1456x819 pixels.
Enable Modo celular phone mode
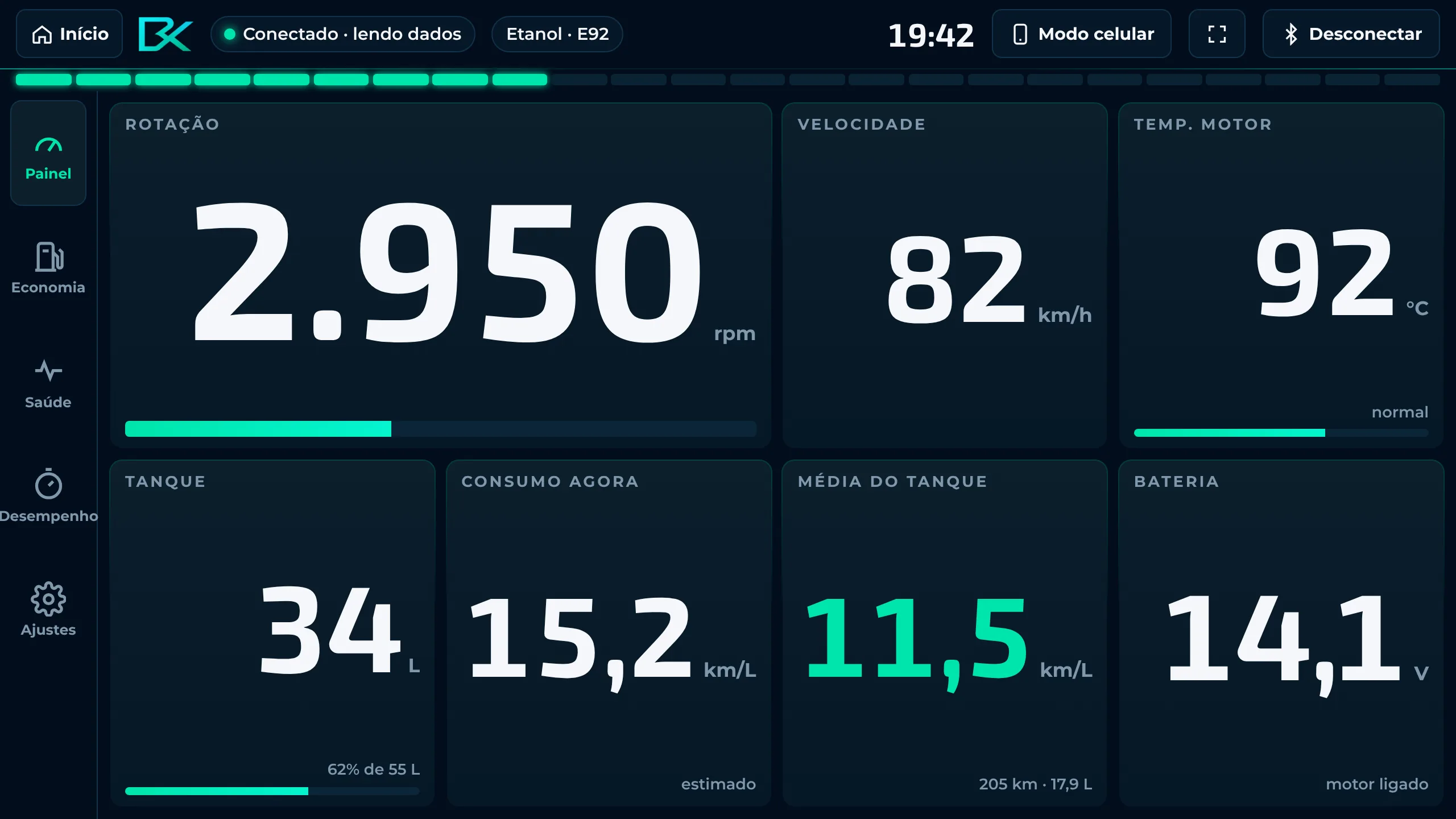tap(1082, 34)
